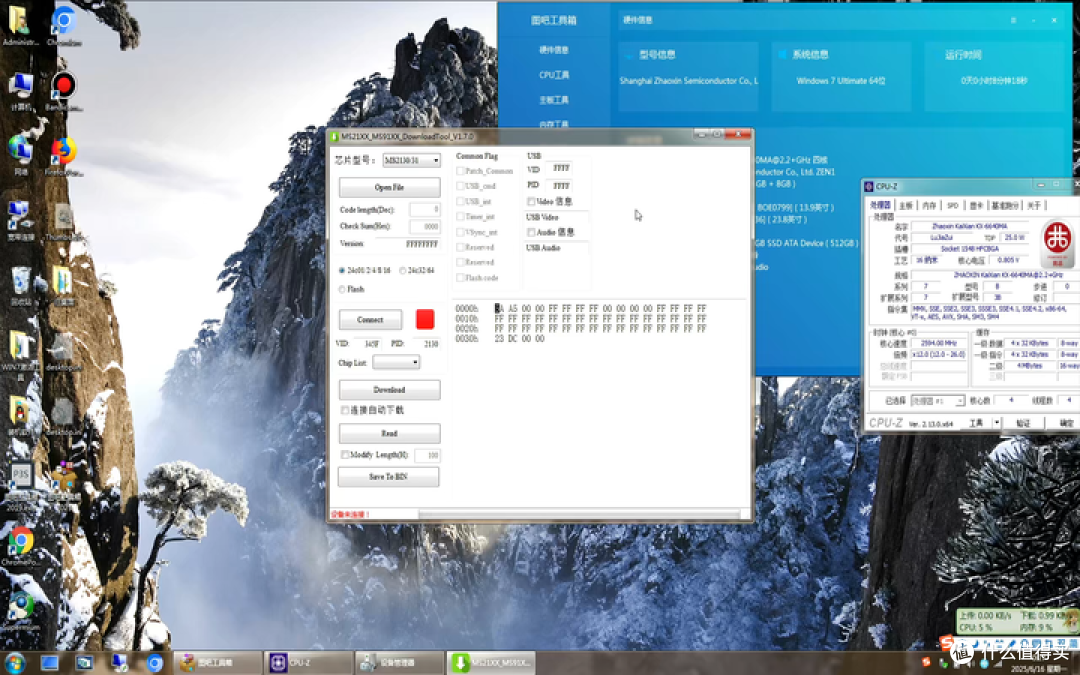Select the 24c32/64 radio option
Screen dimensions: 1080x675
pos(402,271)
